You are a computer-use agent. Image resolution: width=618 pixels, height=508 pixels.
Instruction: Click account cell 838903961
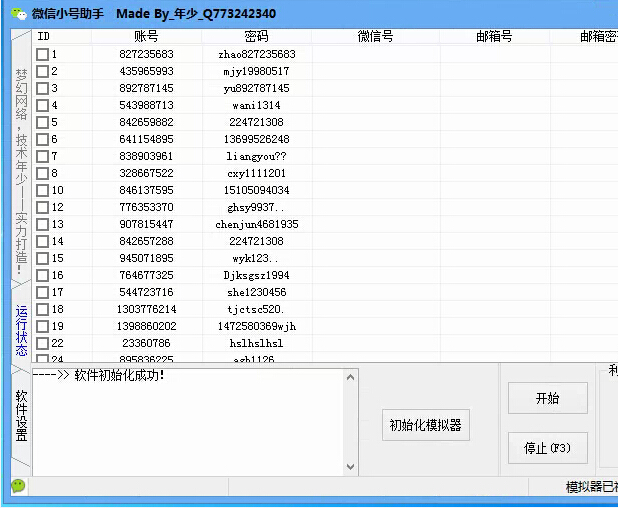(147, 156)
